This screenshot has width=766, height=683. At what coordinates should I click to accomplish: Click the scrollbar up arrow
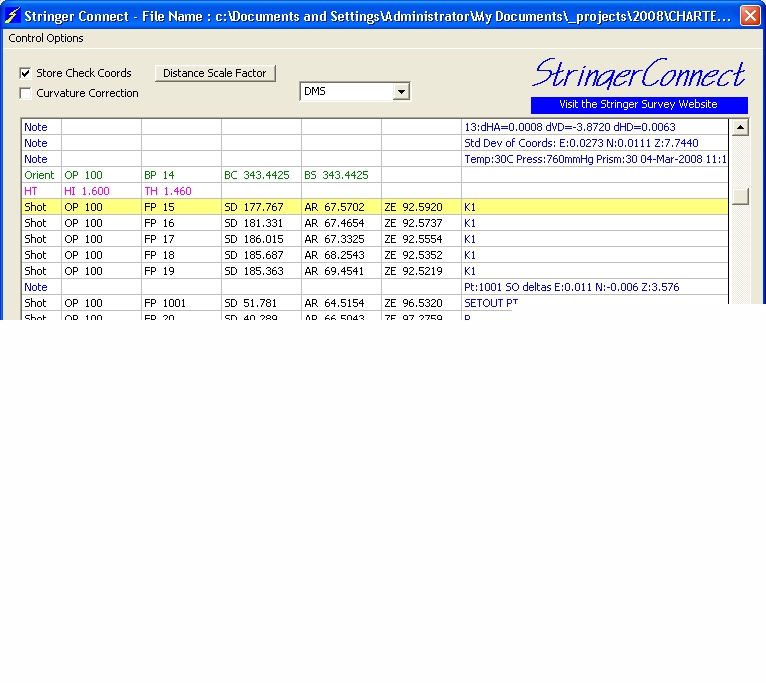pos(740,128)
